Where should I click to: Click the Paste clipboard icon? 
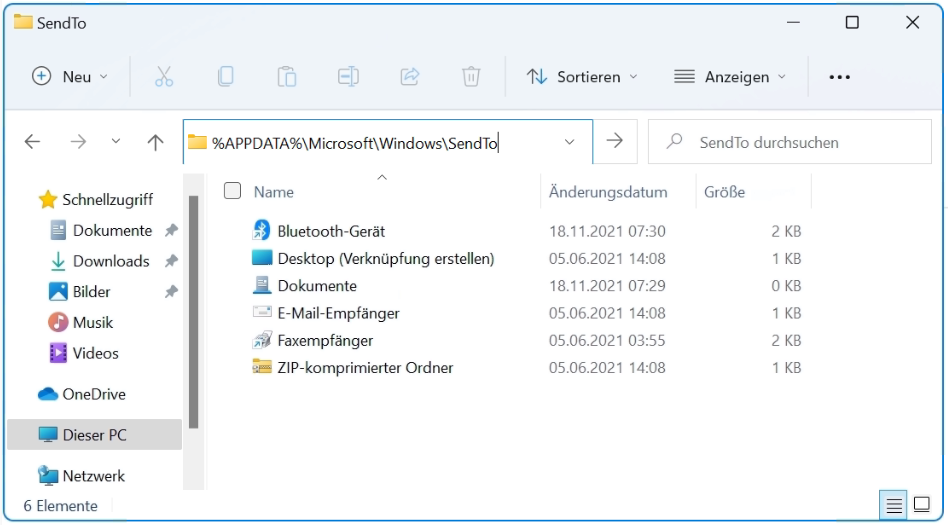tap(287, 77)
